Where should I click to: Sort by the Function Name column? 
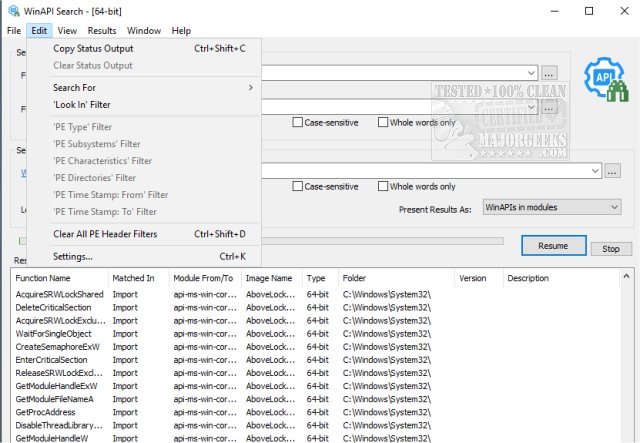click(x=60, y=278)
